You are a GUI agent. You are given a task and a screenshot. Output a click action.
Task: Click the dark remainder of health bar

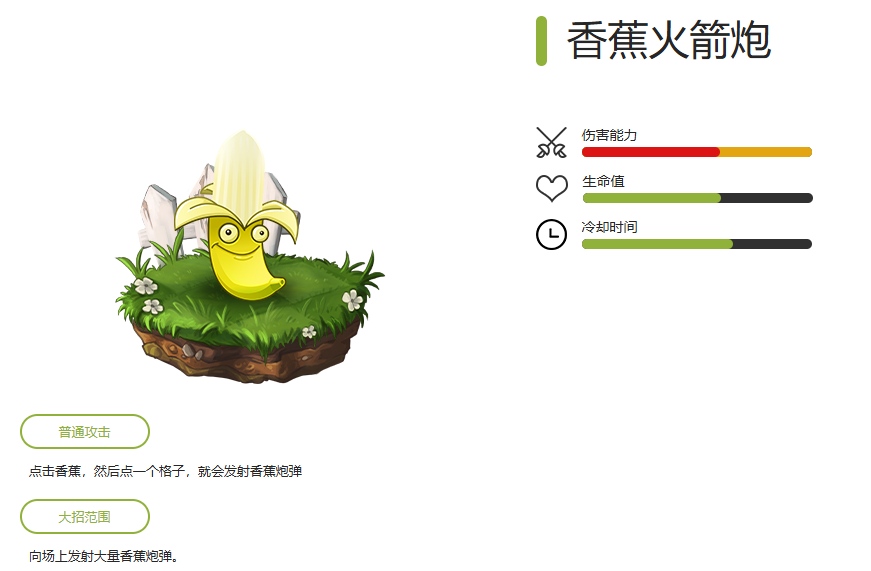pos(767,198)
